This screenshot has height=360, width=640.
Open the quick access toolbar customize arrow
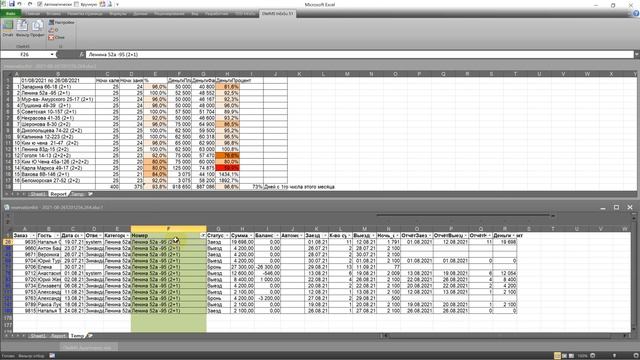click(118, 4)
